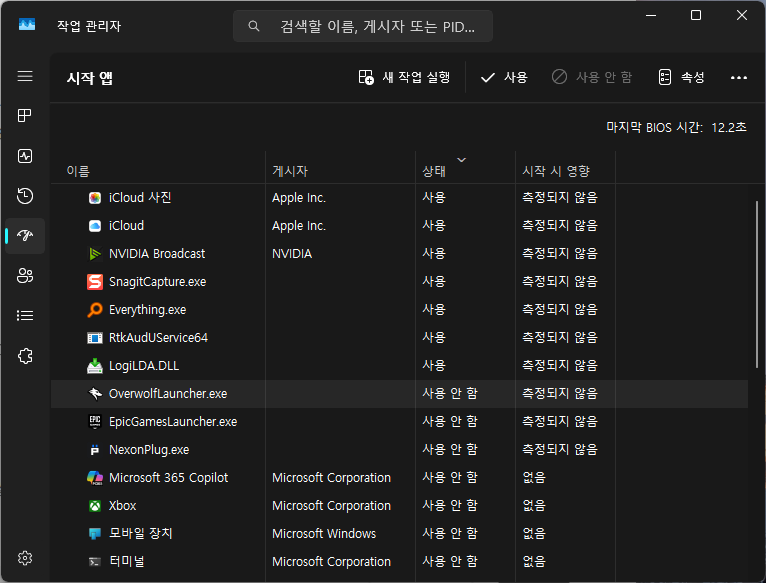Select the NexonPlug.exe row name
766x583 pixels.
pyautogui.click(x=149, y=450)
